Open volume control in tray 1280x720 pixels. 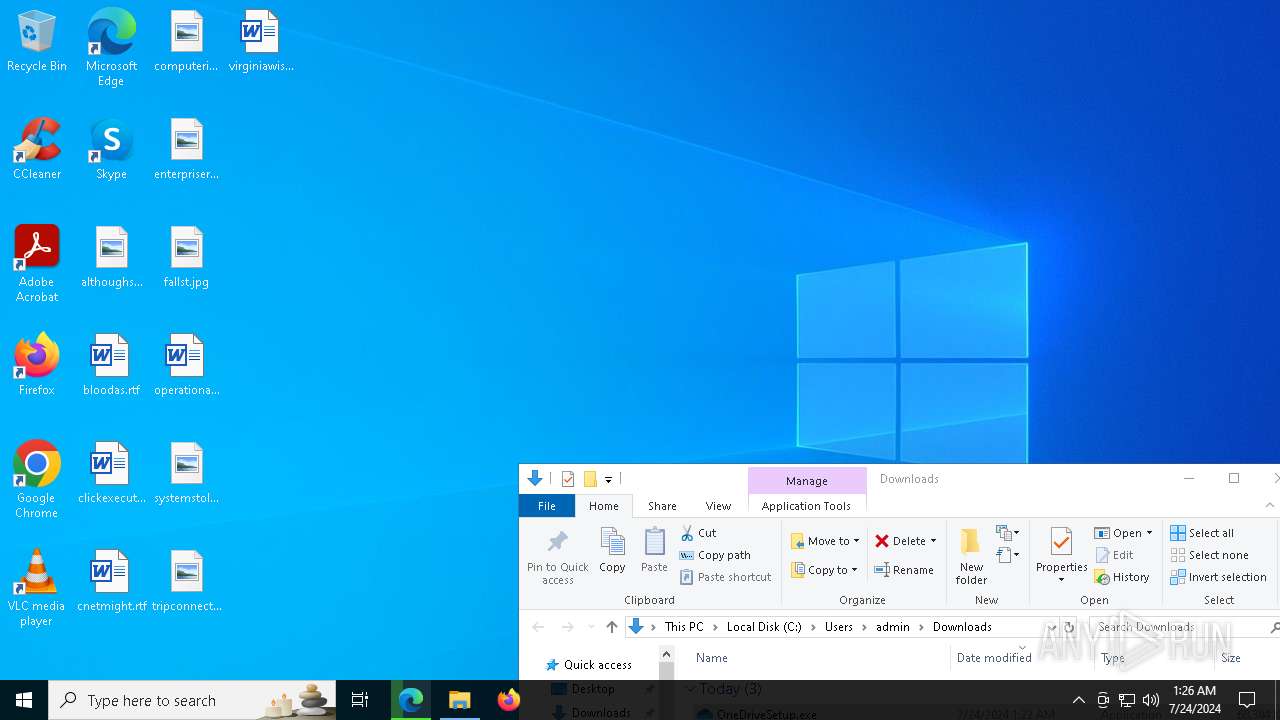[1151, 700]
